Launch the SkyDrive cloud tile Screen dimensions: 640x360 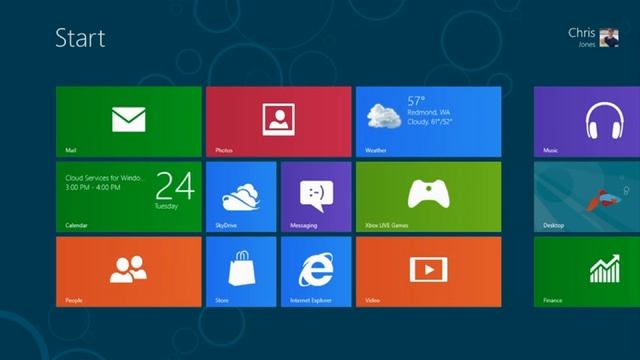click(241, 197)
